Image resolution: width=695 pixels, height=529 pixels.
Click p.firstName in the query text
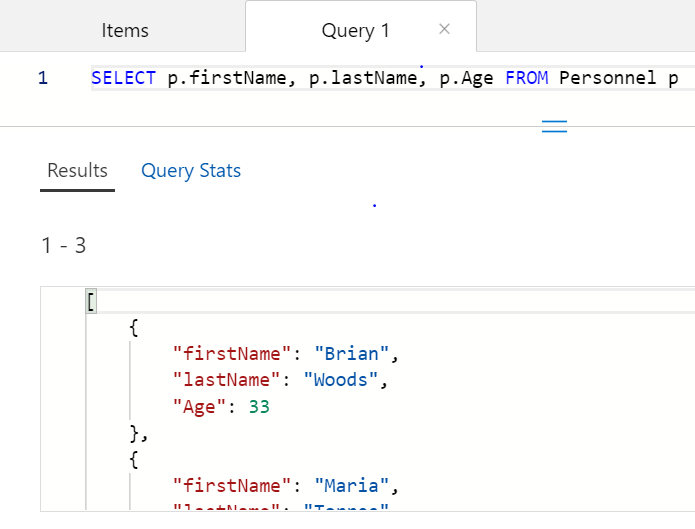(x=217, y=78)
